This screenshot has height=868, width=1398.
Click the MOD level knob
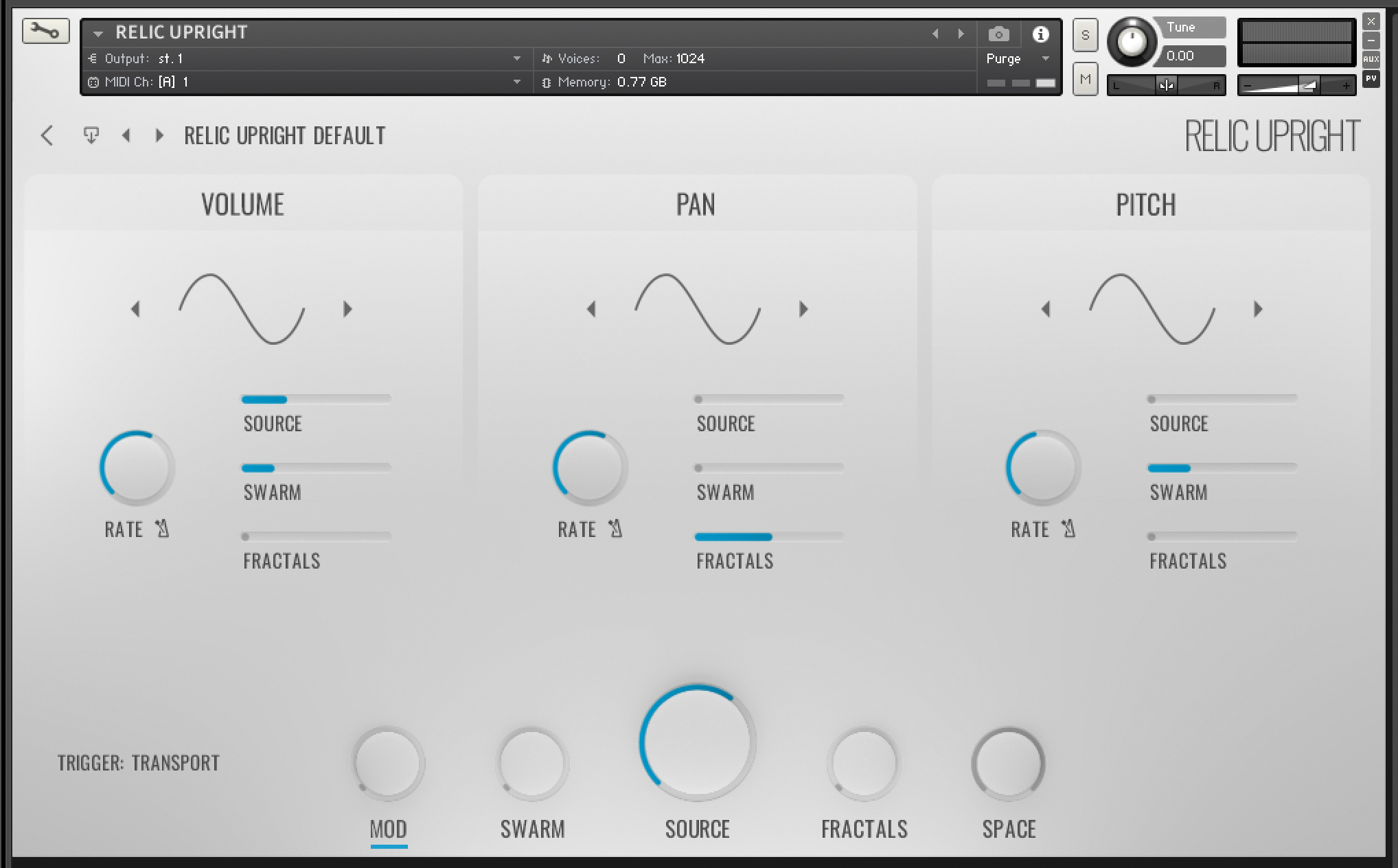[x=389, y=763]
